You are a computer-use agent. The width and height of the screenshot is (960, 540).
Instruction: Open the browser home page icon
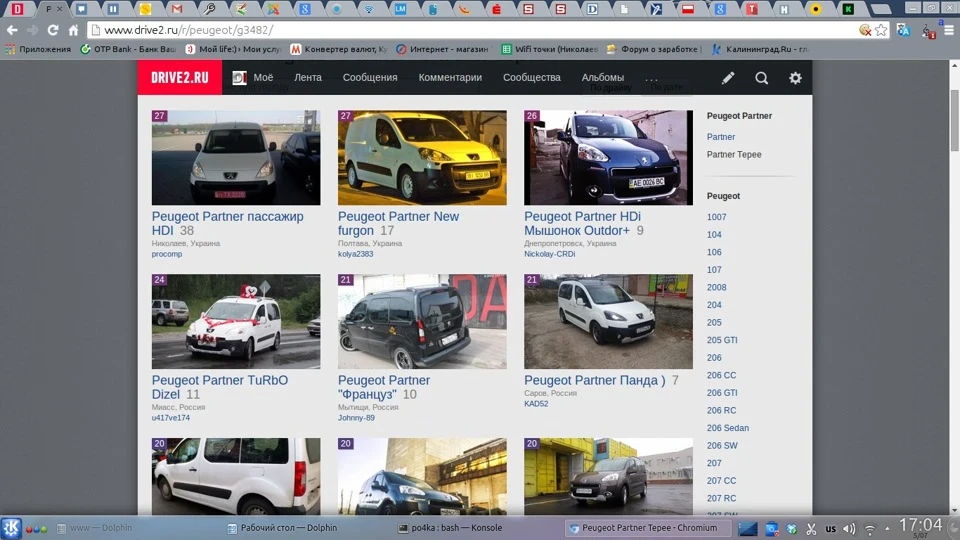[x=73, y=30]
